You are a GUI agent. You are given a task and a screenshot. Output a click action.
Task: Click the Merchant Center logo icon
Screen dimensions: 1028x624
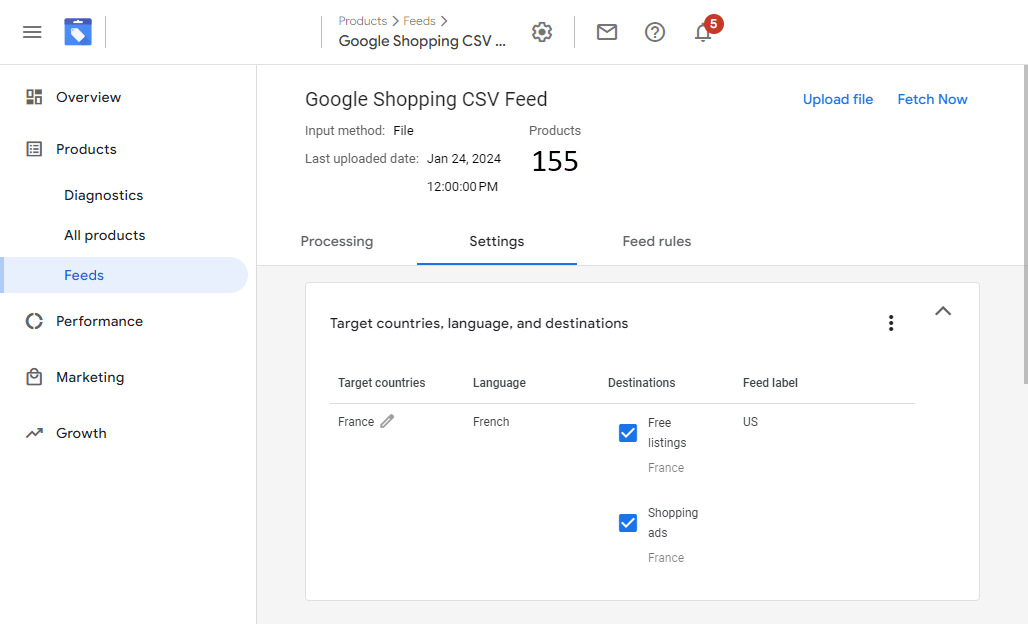[78, 32]
